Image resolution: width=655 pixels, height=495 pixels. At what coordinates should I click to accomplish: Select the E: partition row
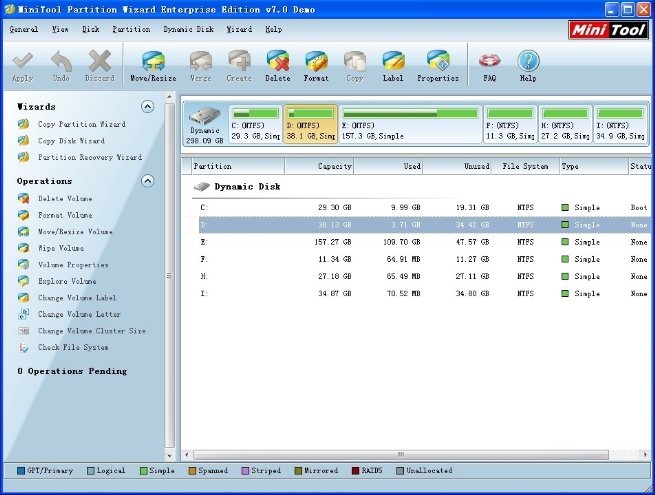click(x=424, y=242)
